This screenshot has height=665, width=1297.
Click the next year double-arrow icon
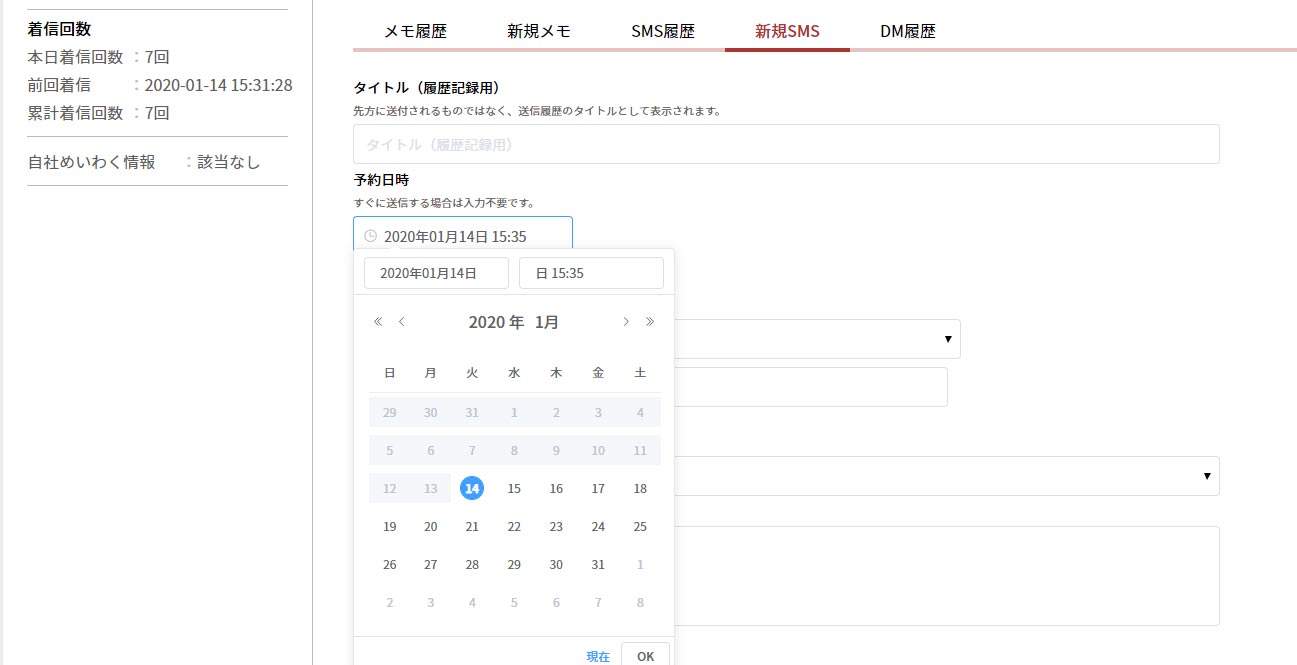650,322
